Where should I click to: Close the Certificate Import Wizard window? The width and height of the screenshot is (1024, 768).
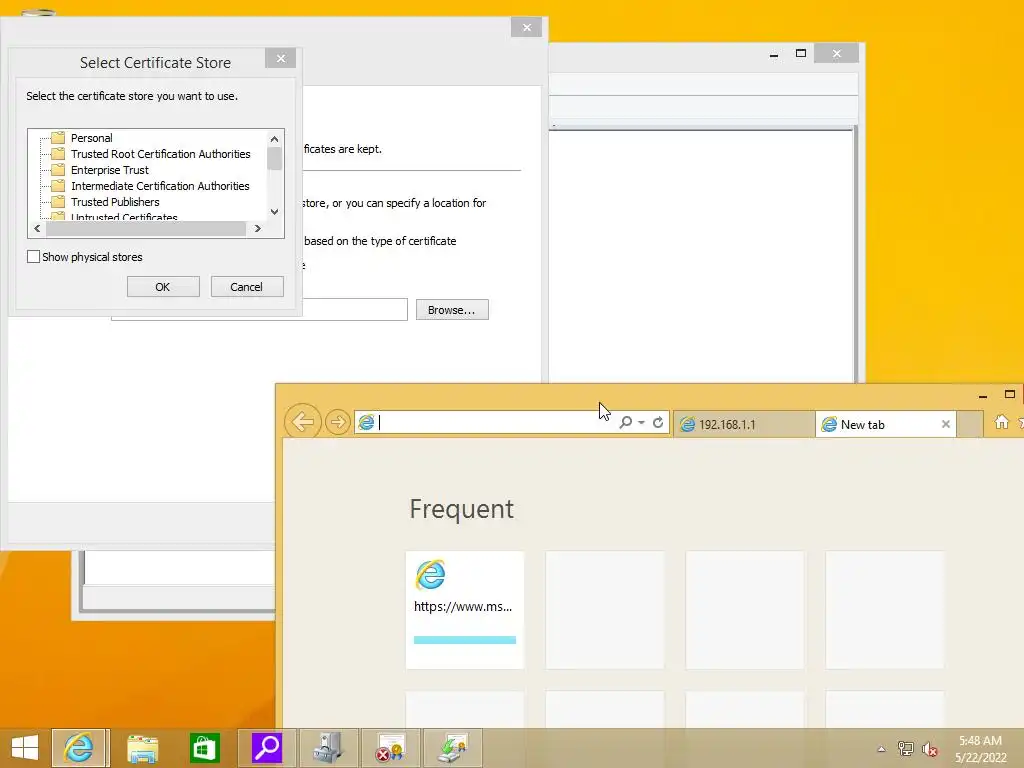click(x=526, y=27)
